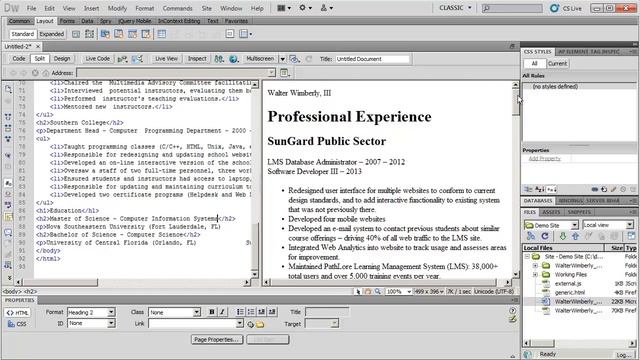Toggle bold formatting in Properties
Viewport: 640px width, 360px height.
point(211,312)
